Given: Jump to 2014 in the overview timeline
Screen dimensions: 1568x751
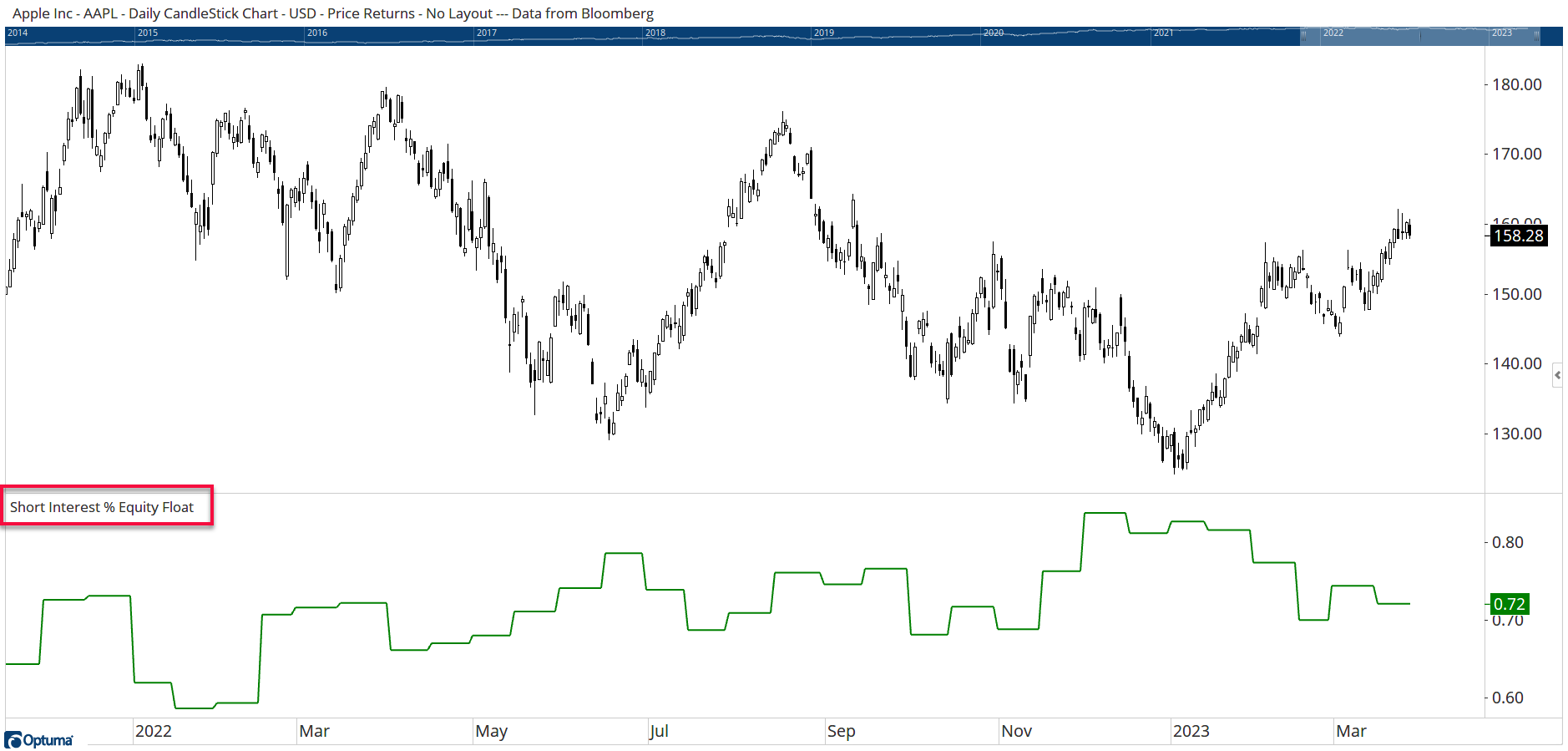Looking at the screenshot, I should click(18, 33).
